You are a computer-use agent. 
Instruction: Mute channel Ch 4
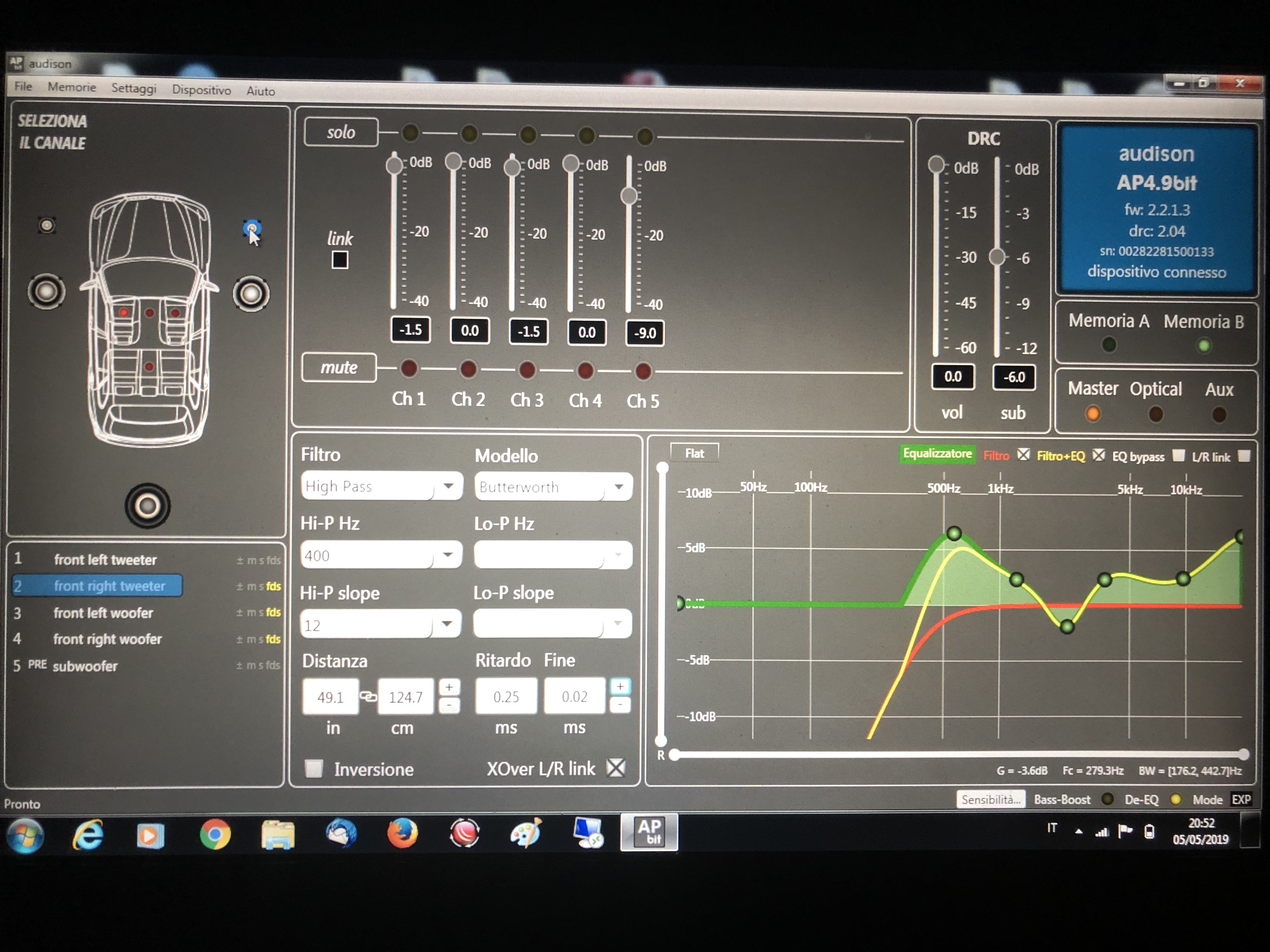(585, 371)
